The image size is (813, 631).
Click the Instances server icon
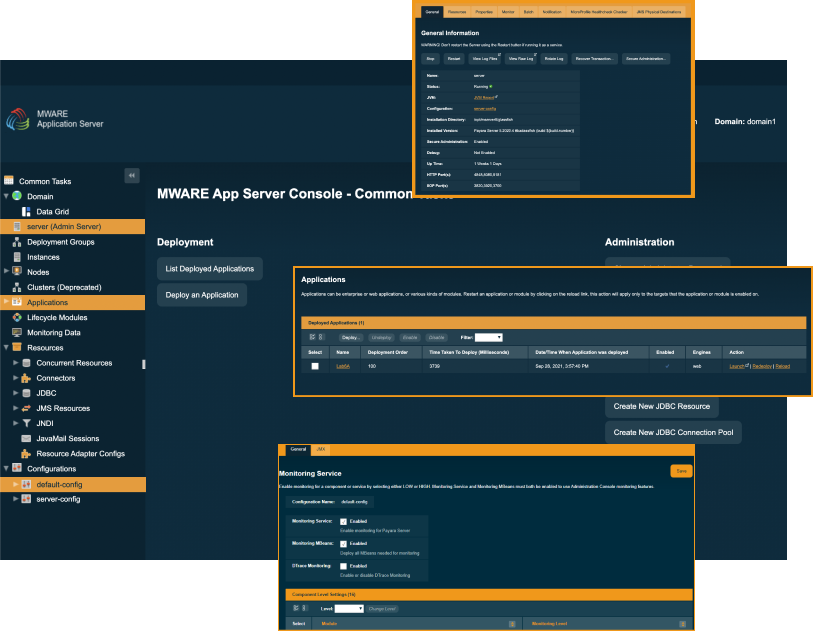pyautogui.click(x=17, y=257)
